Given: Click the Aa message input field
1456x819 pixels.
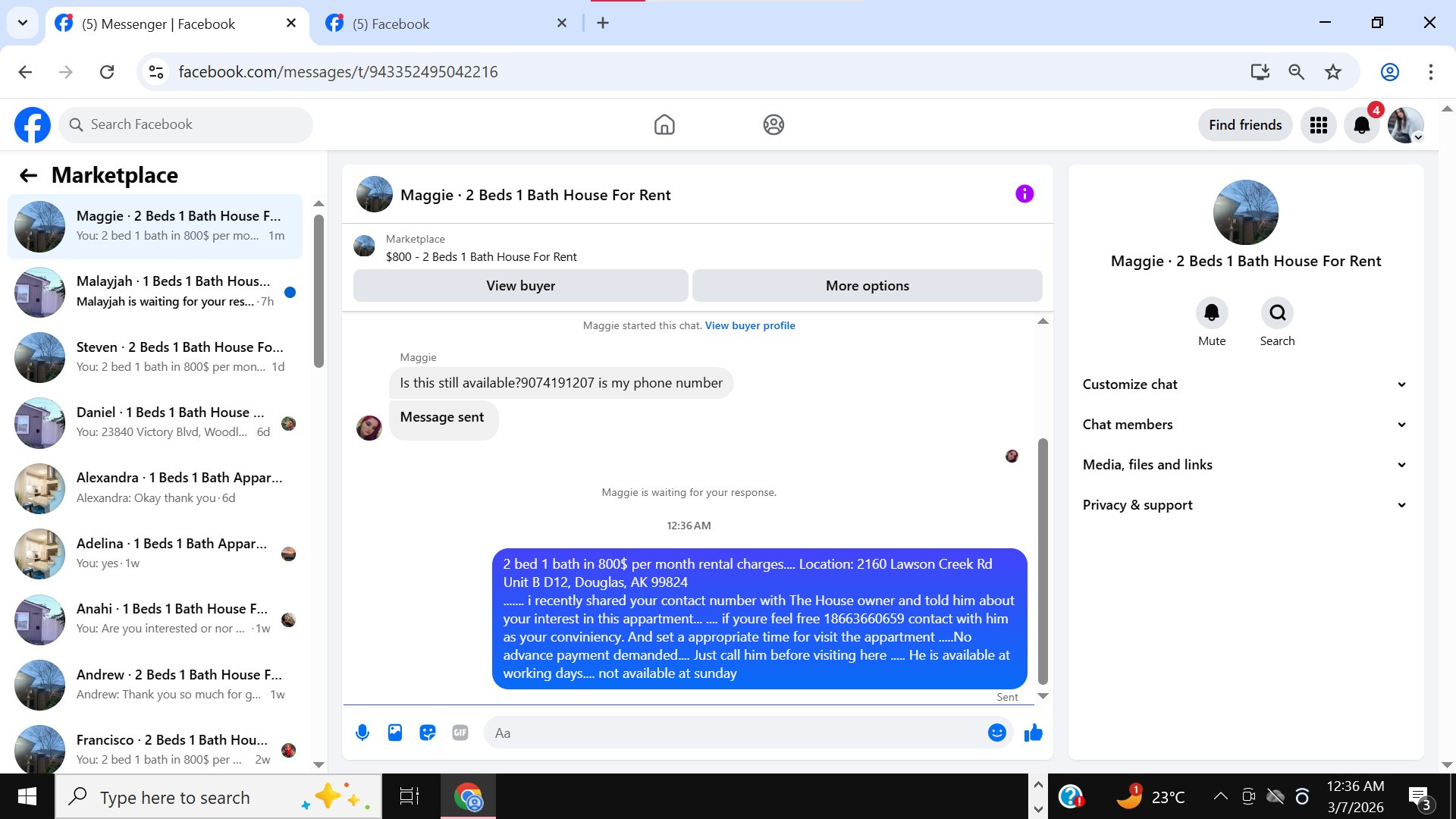Looking at the screenshot, I should tap(736, 733).
